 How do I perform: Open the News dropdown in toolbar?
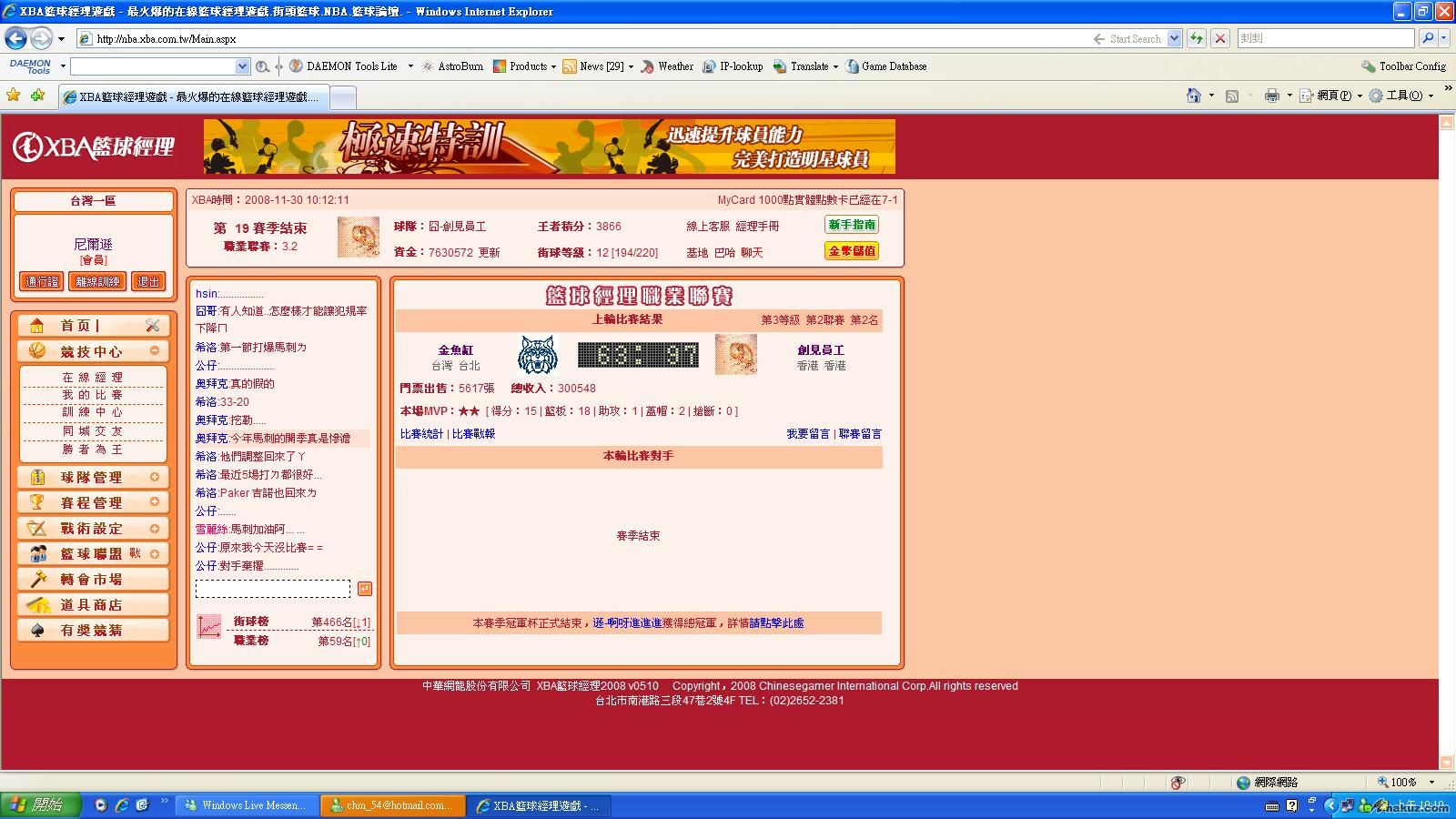[631, 66]
